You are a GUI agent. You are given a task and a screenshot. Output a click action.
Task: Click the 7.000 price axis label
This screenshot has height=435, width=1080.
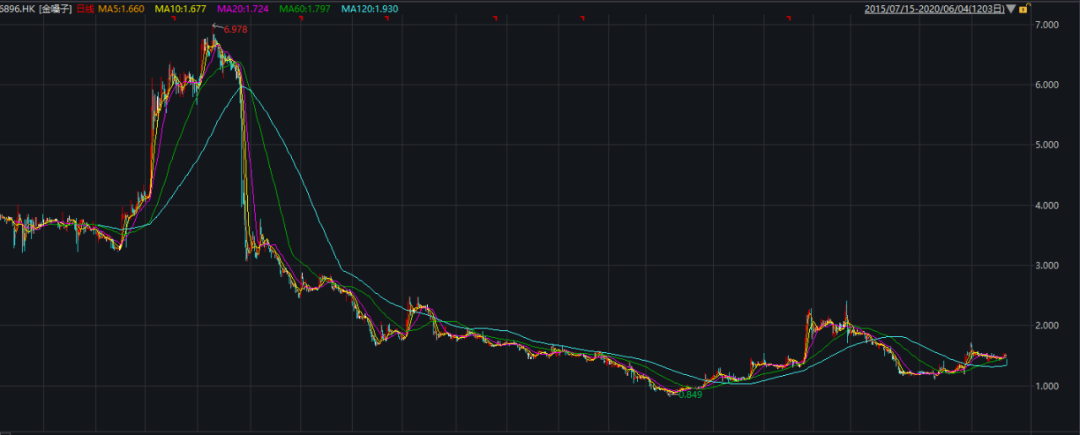(x=1047, y=24)
